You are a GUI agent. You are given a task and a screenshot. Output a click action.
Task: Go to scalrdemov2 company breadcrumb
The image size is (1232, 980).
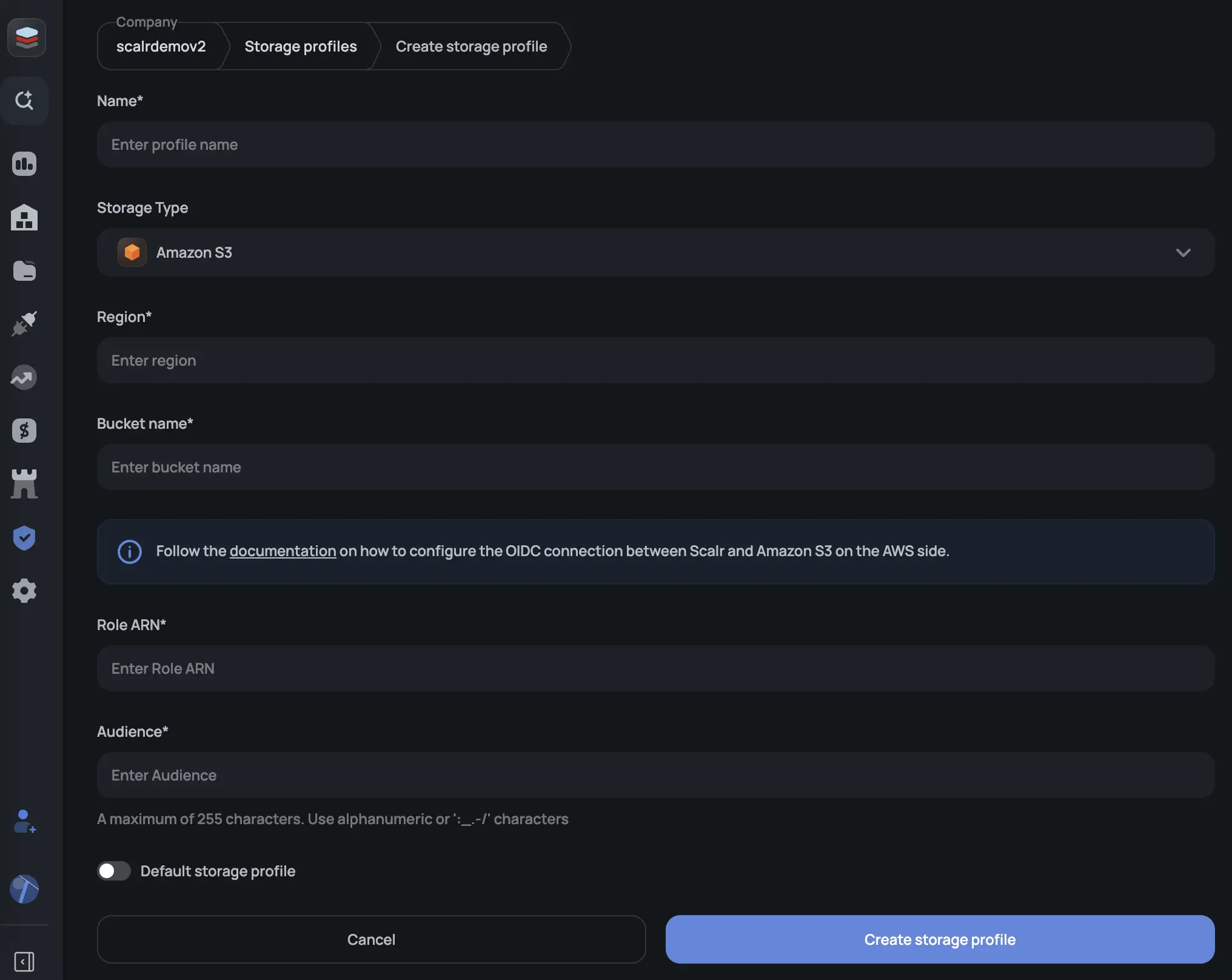161,46
